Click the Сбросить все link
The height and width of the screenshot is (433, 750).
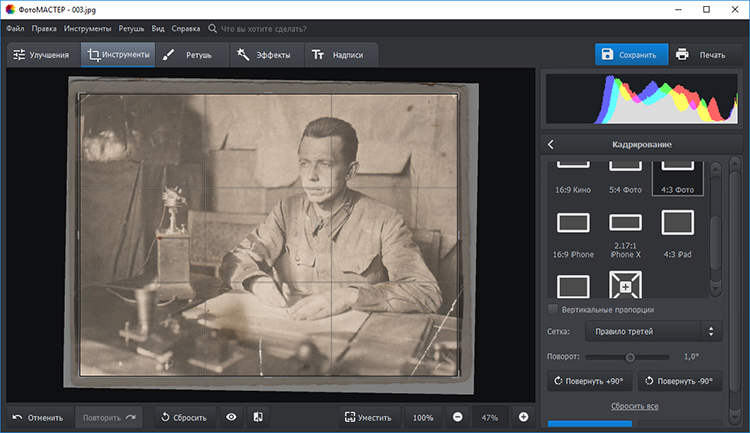click(636, 406)
